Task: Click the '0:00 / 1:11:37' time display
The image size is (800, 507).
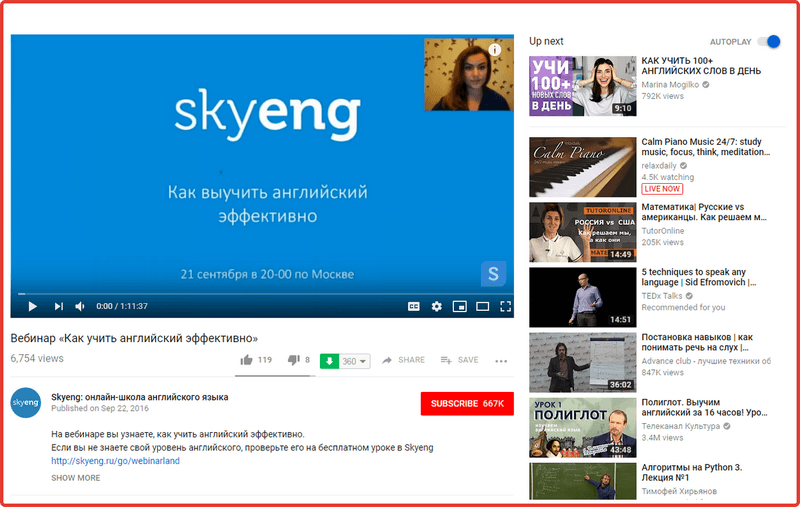Action: (122, 306)
